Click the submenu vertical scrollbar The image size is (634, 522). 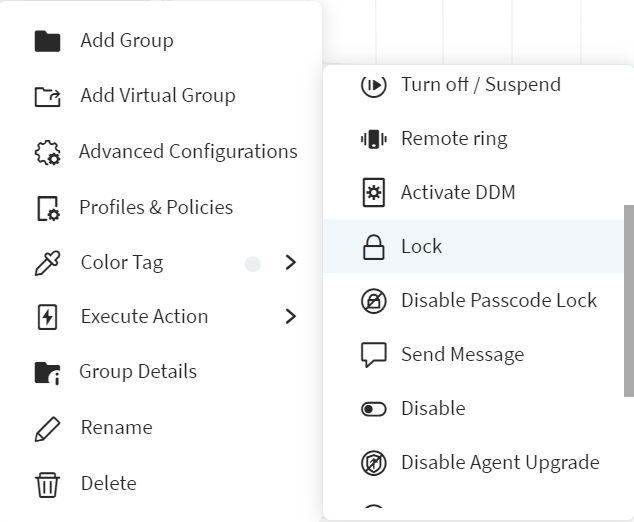coord(628,300)
